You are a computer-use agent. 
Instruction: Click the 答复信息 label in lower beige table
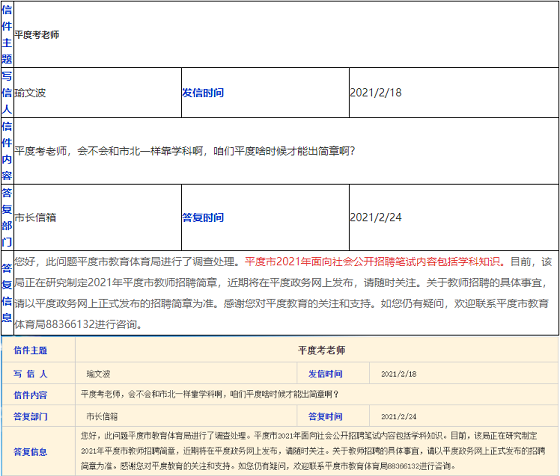30,452
